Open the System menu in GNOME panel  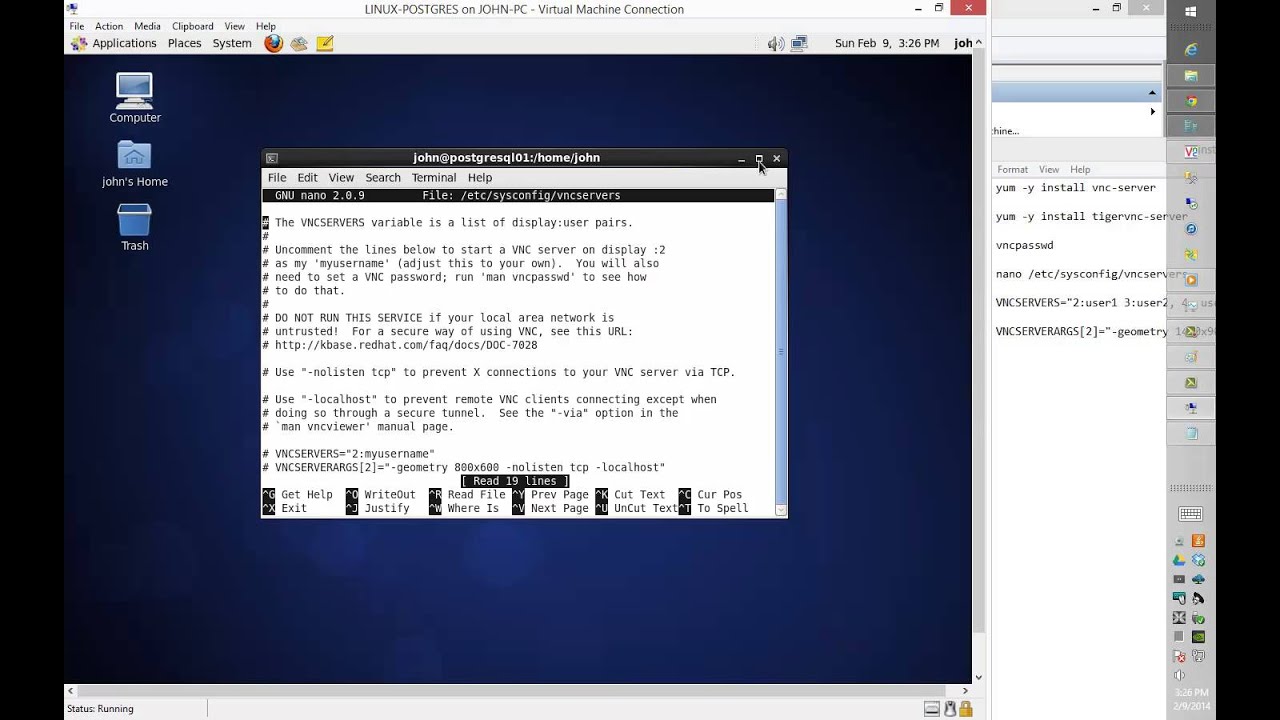[231, 43]
